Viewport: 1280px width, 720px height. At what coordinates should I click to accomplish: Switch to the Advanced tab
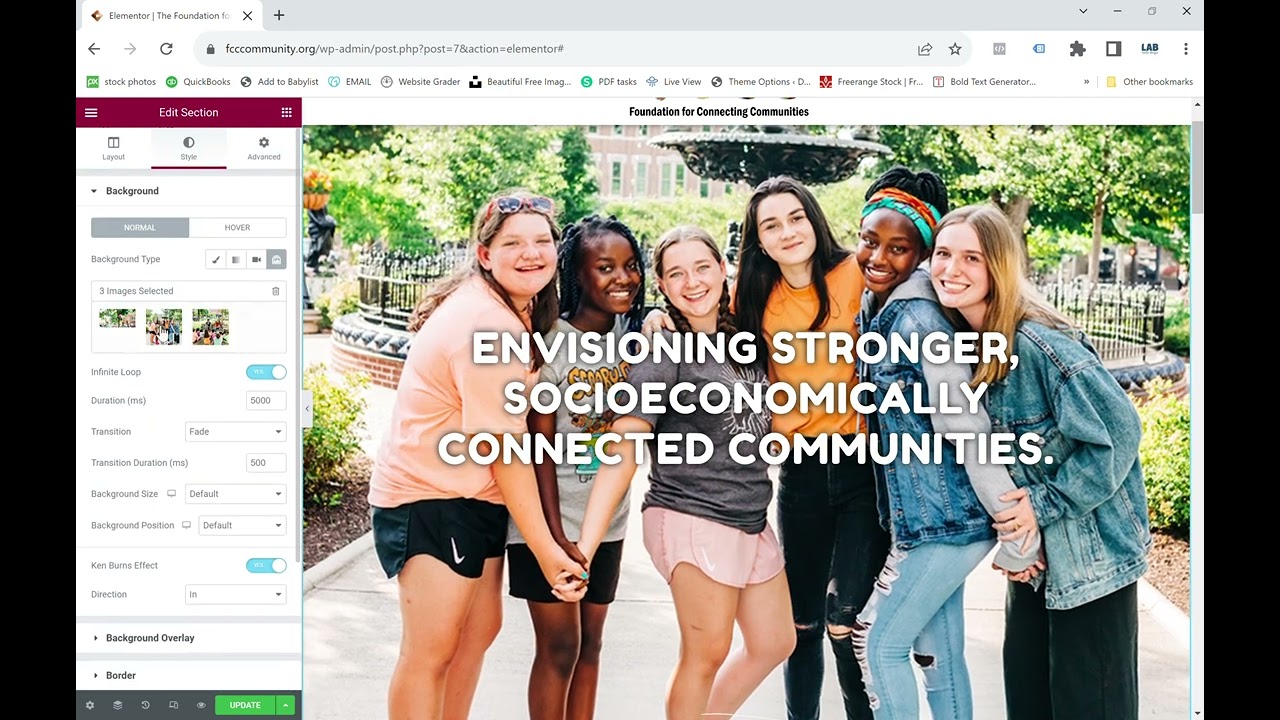pos(264,148)
